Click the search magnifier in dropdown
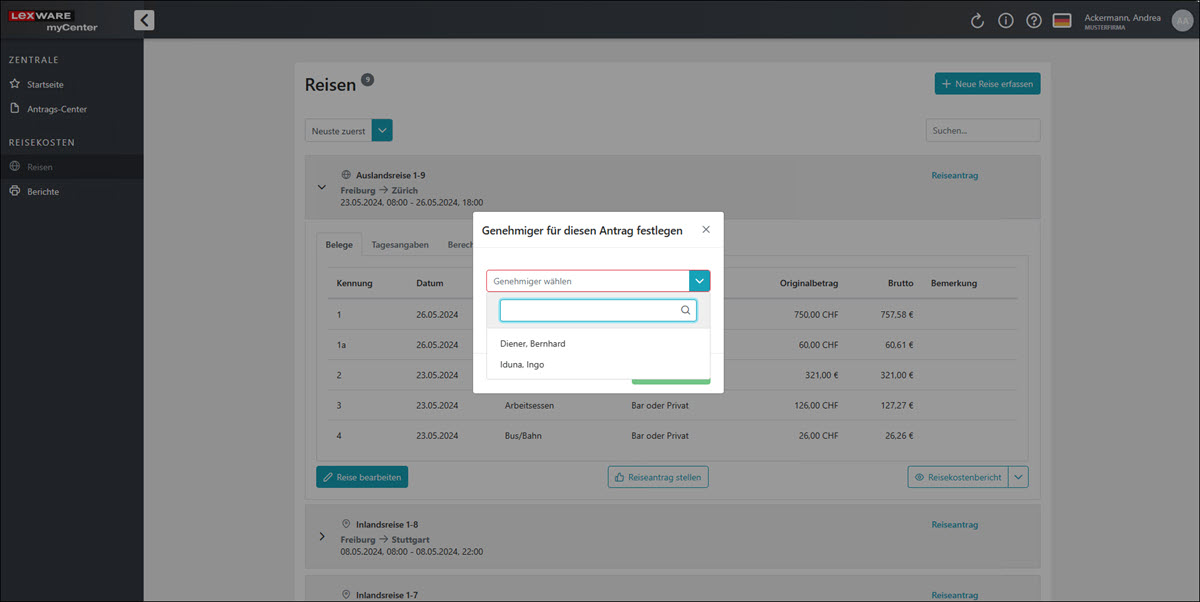 point(685,310)
